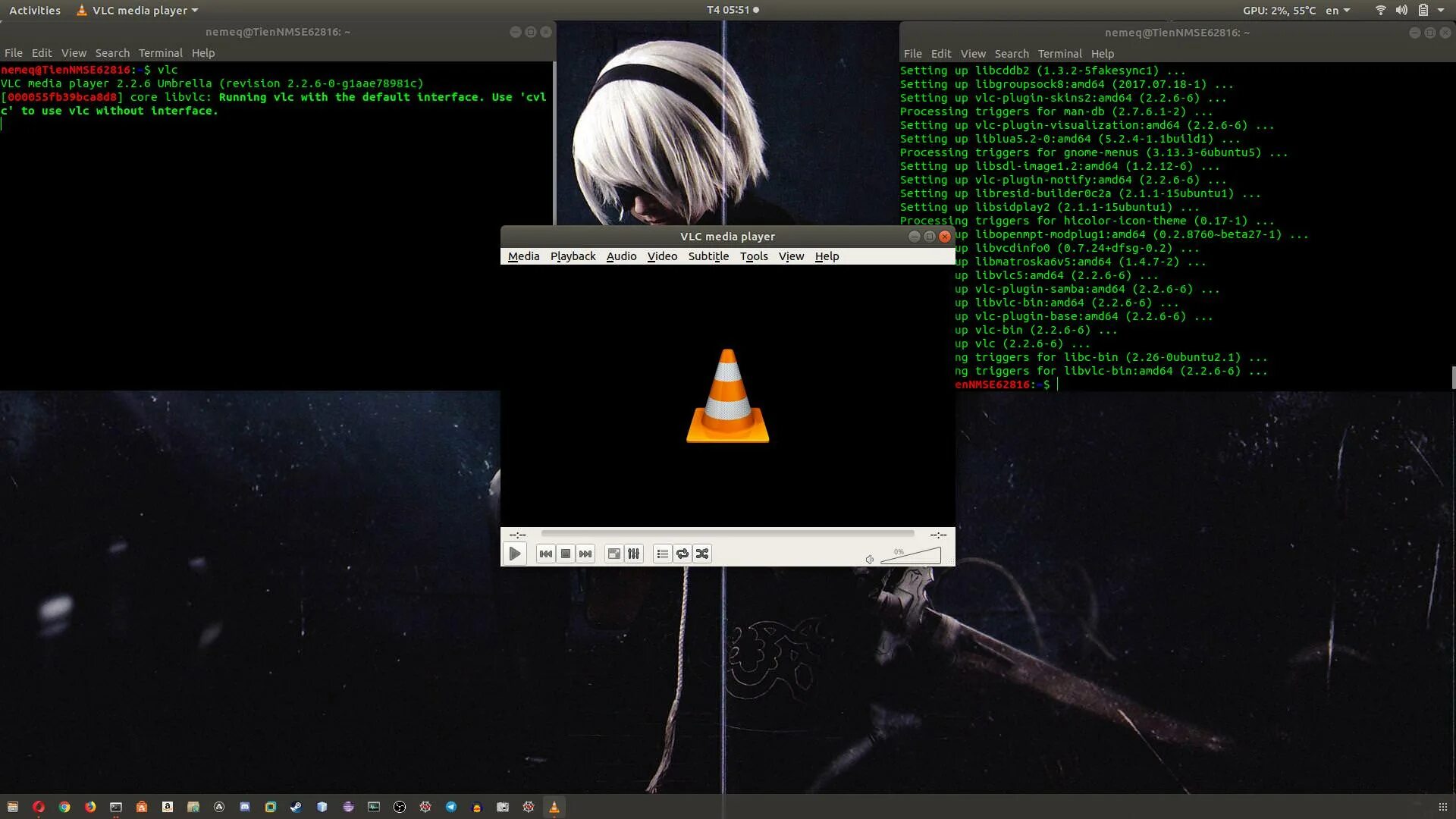The height and width of the screenshot is (819, 1456).
Task: Open Software Updater from the dock
Action: (219, 807)
